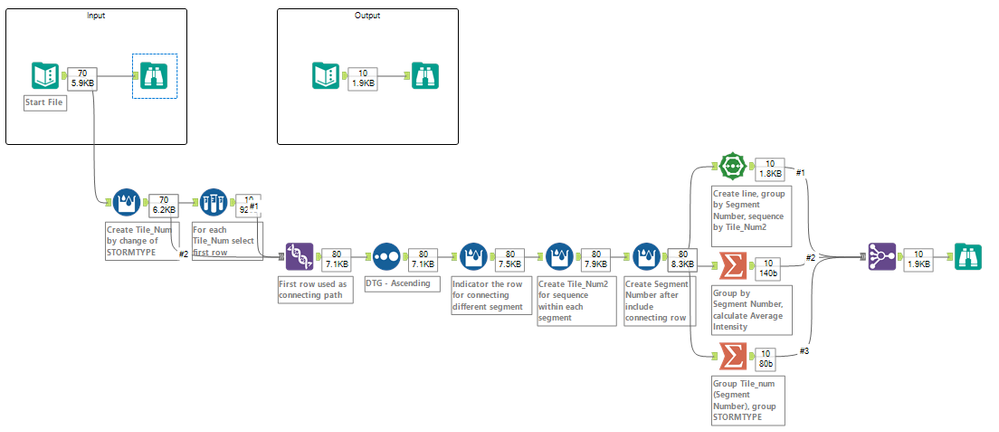Click the green Poly-Build tool icon
Screen dimensions: 999x432
[x=733, y=166]
